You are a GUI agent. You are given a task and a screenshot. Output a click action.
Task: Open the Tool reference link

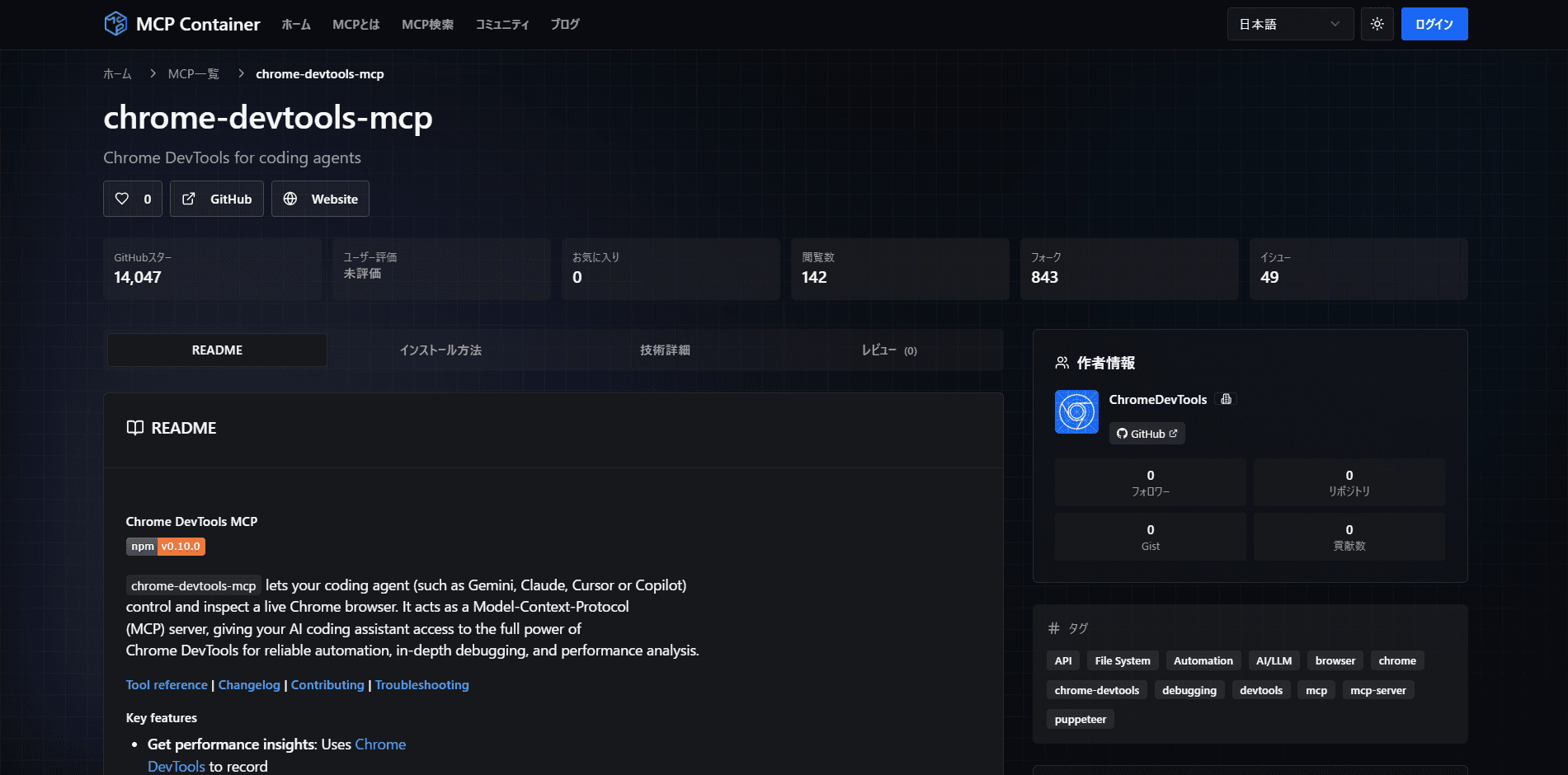pos(167,685)
